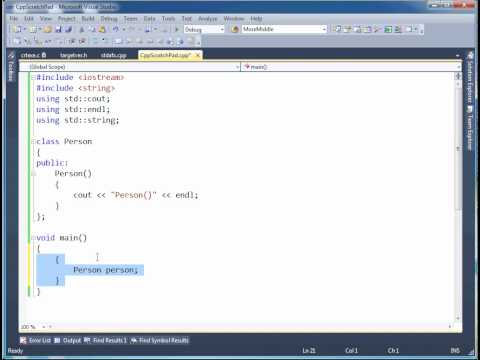Click the 'Ln 21' status bar entry
Screen dimensions: 480x360
tap(309, 350)
